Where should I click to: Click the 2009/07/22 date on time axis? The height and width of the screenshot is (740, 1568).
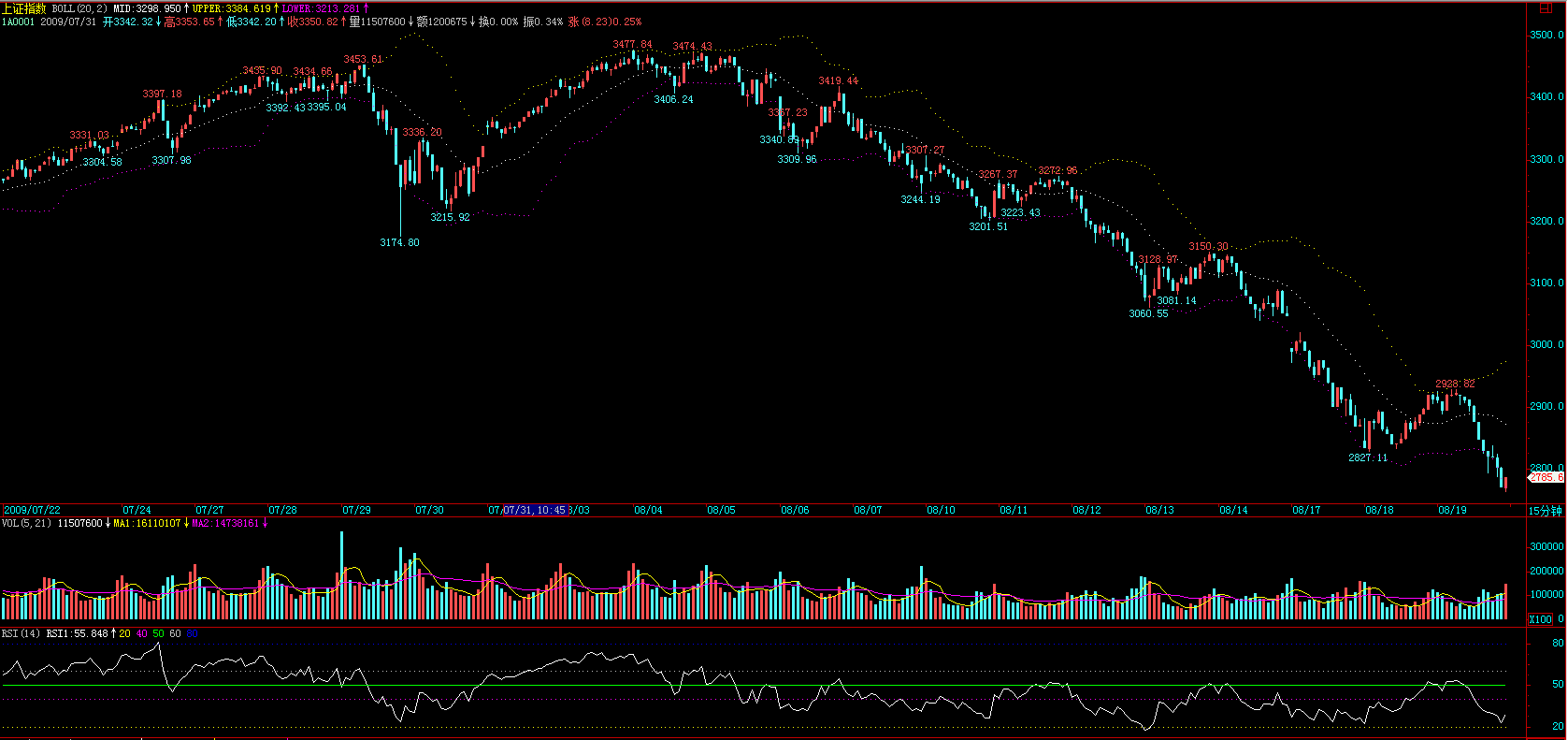[32, 510]
